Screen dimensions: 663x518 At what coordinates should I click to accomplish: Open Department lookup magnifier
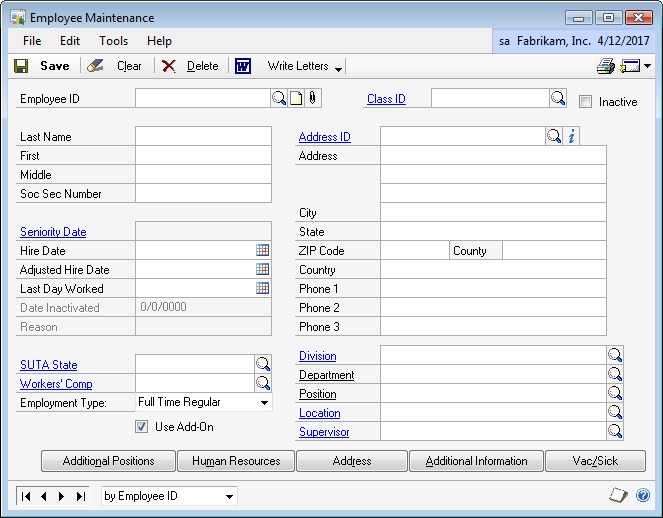(615, 374)
